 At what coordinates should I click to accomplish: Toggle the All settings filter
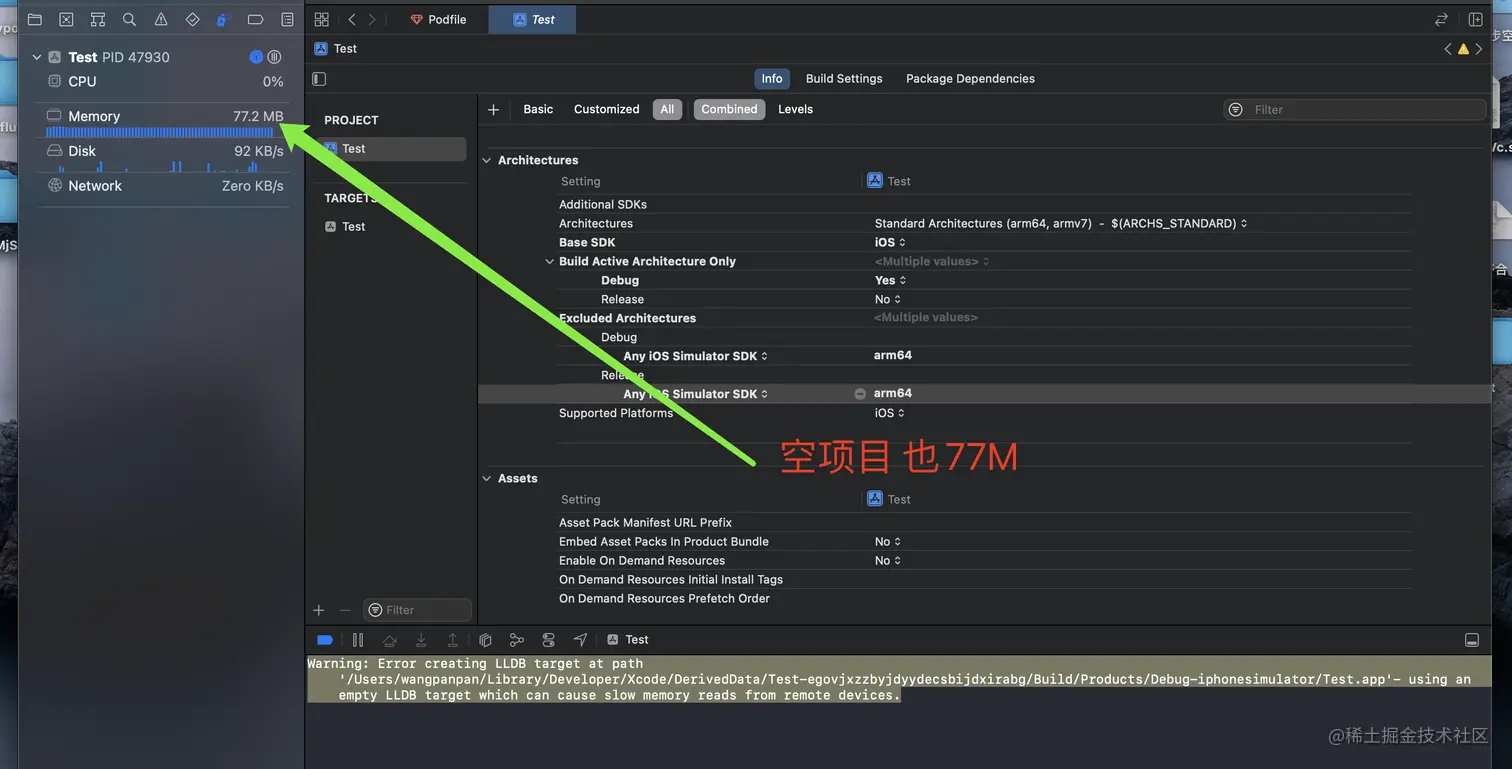click(x=667, y=109)
